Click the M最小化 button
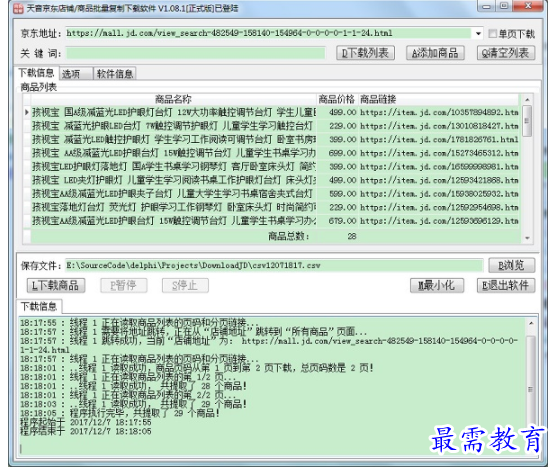 437,285
